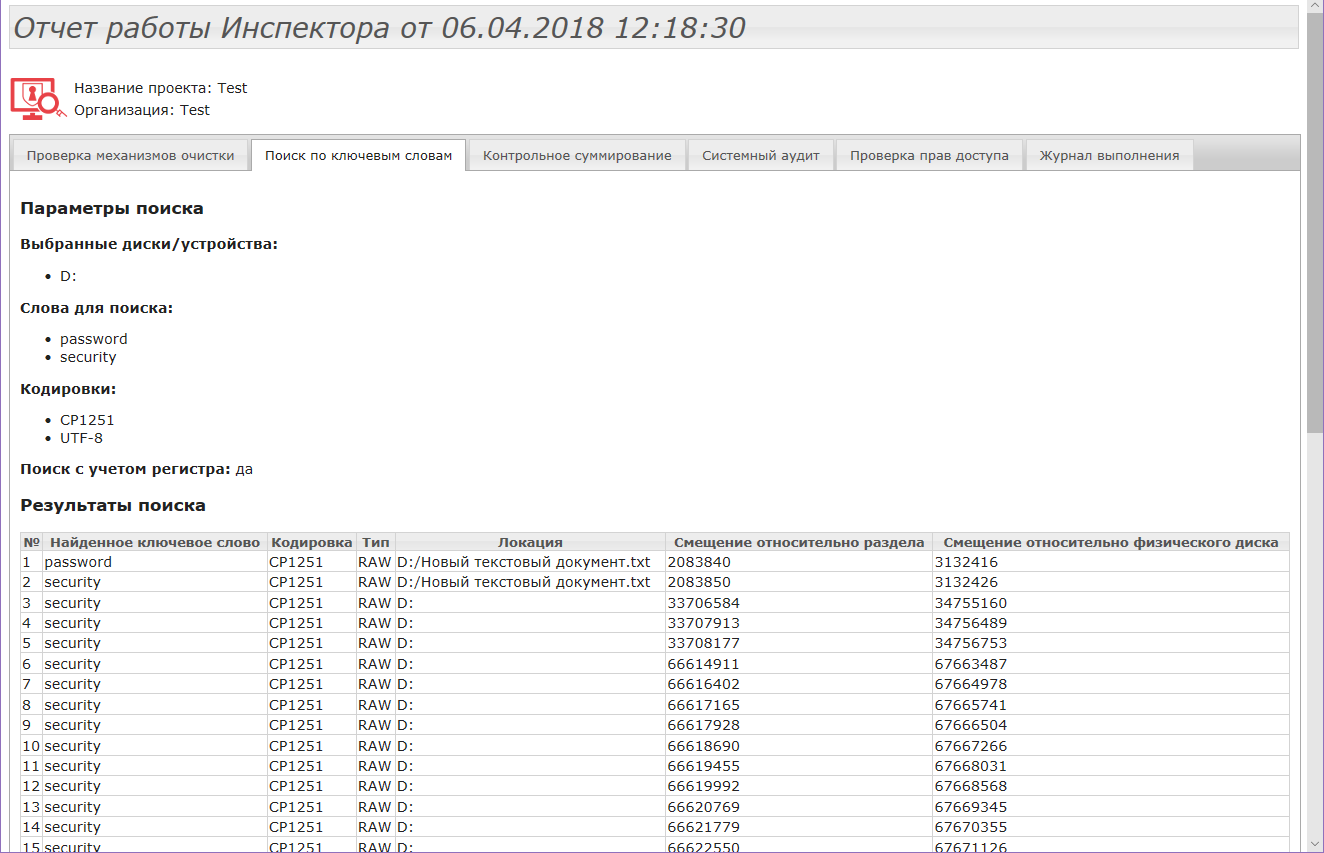Click the Тип column header

[x=375, y=542]
